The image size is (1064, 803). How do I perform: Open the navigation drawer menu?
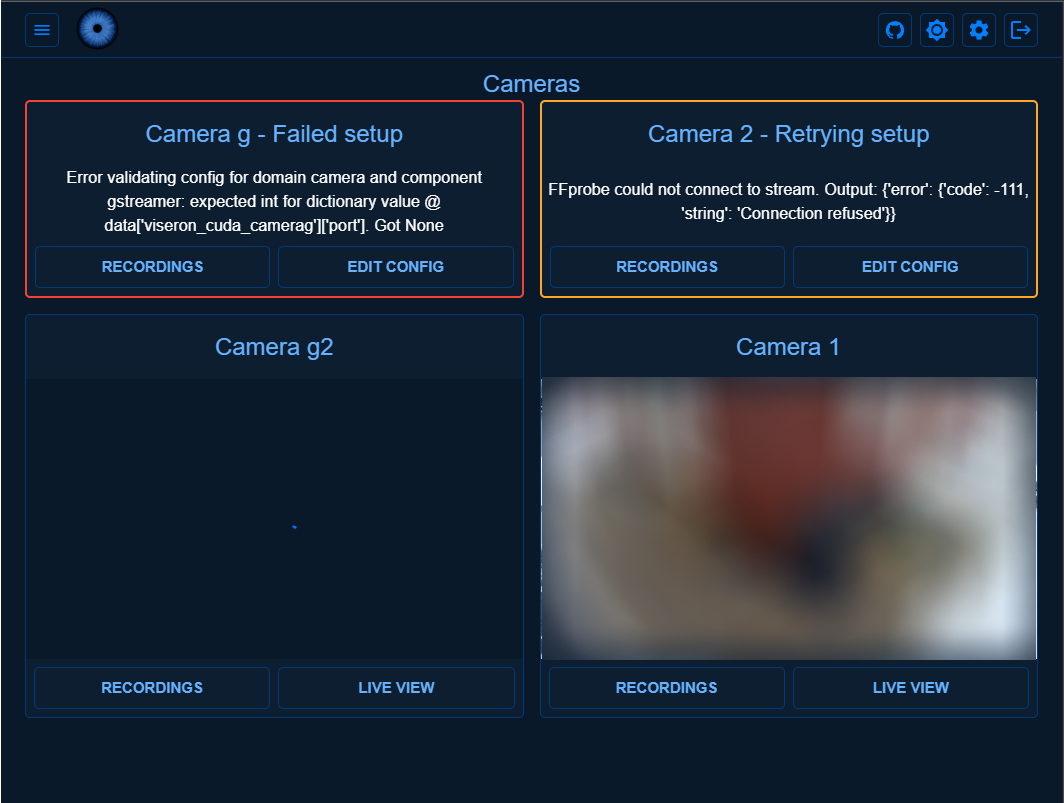(x=42, y=29)
